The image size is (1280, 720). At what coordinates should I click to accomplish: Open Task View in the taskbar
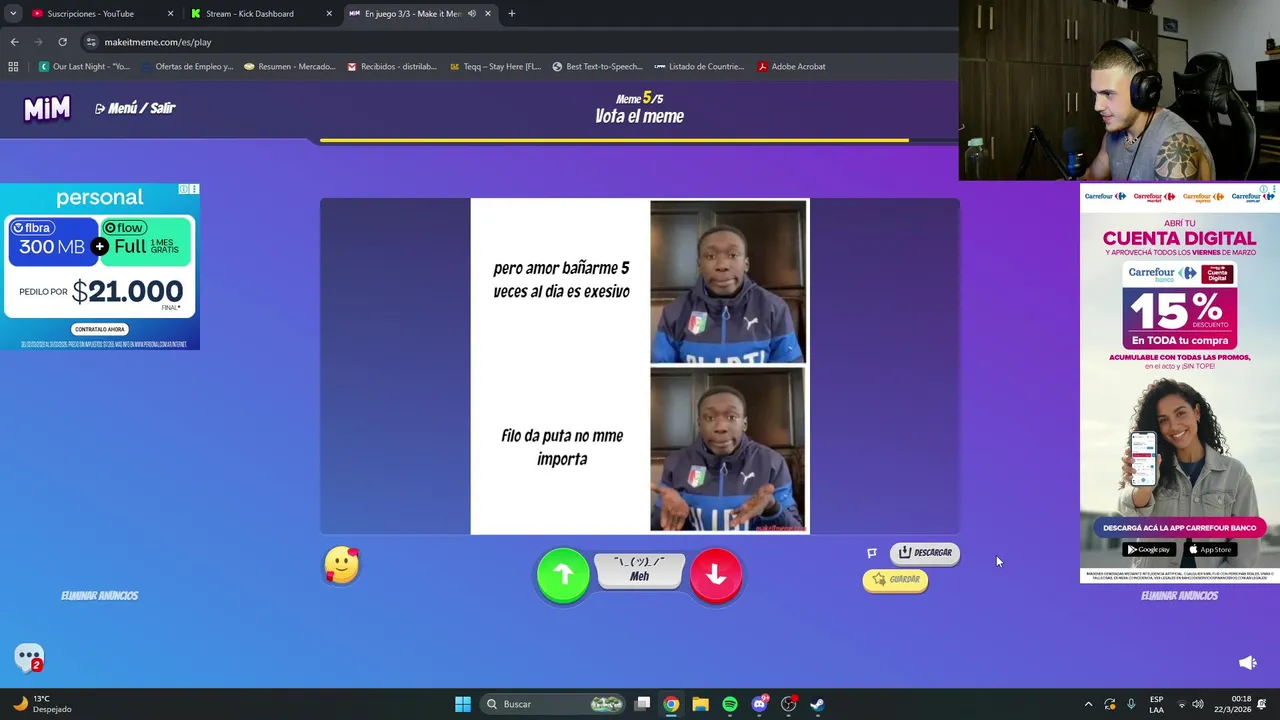[x=643, y=704]
